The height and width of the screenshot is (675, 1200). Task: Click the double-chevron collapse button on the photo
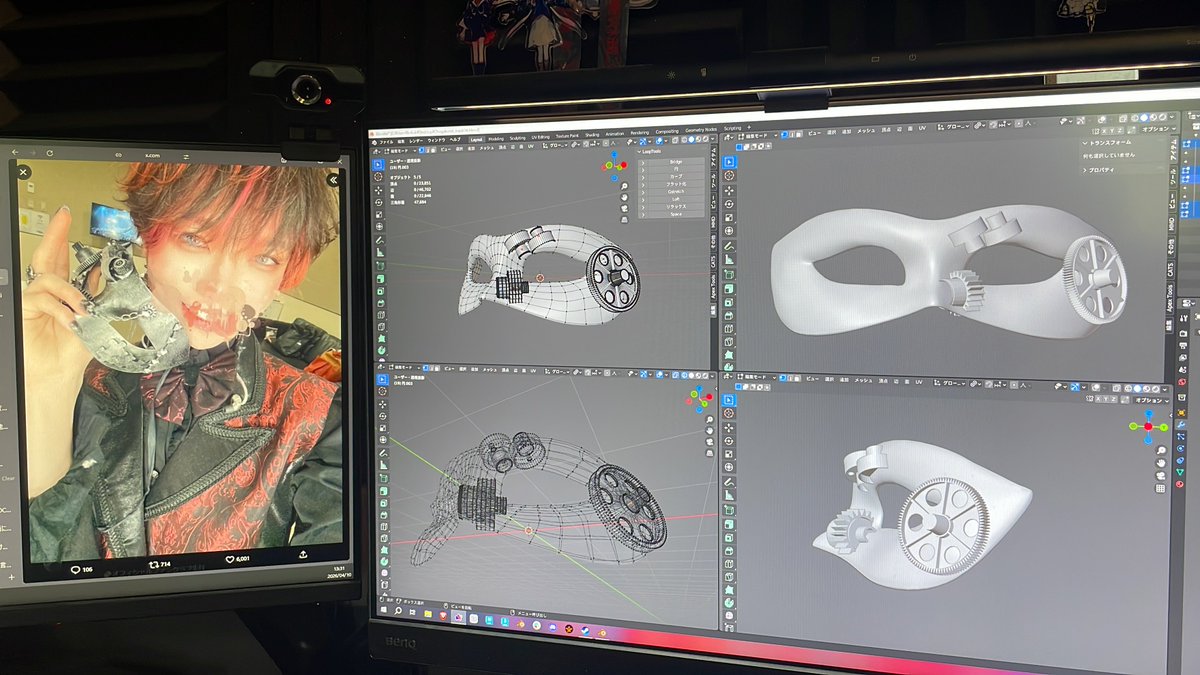[333, 180]
